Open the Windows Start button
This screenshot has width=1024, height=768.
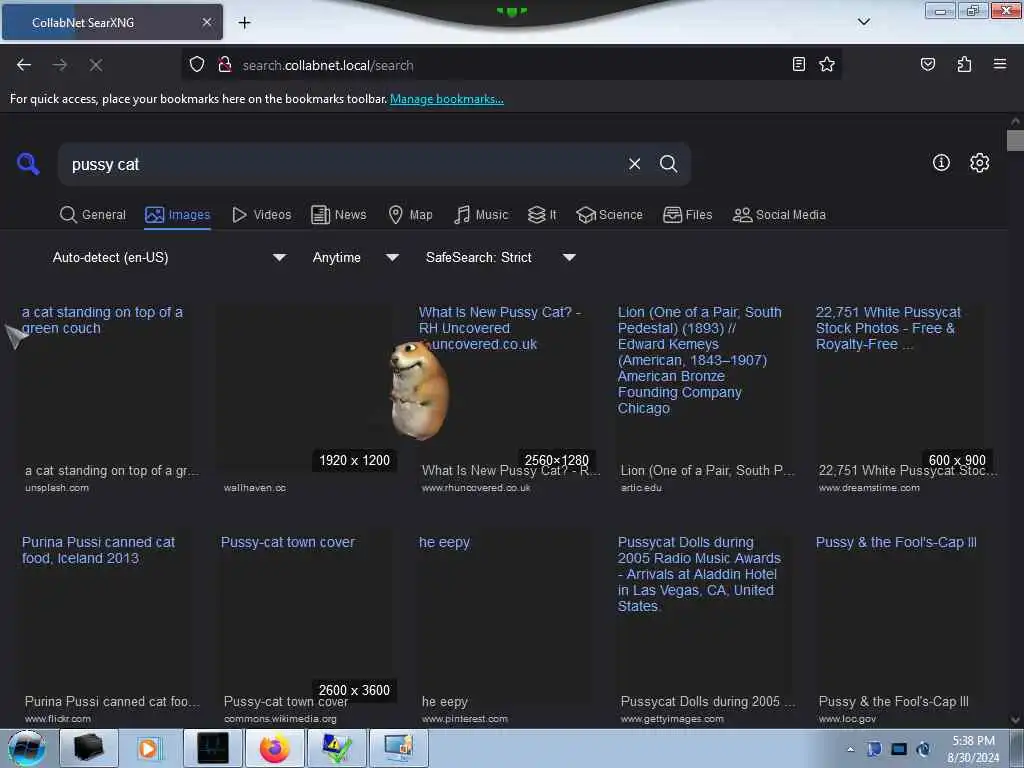click(x=26, y=748)
